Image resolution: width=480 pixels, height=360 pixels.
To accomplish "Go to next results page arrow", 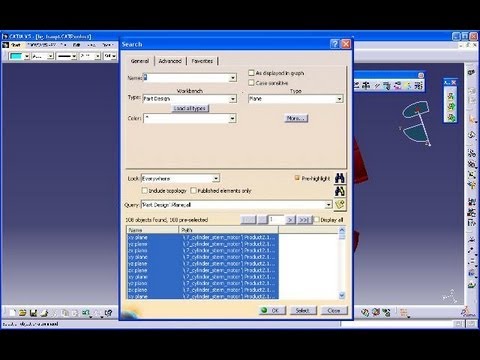I will click(x=291, y=220).
